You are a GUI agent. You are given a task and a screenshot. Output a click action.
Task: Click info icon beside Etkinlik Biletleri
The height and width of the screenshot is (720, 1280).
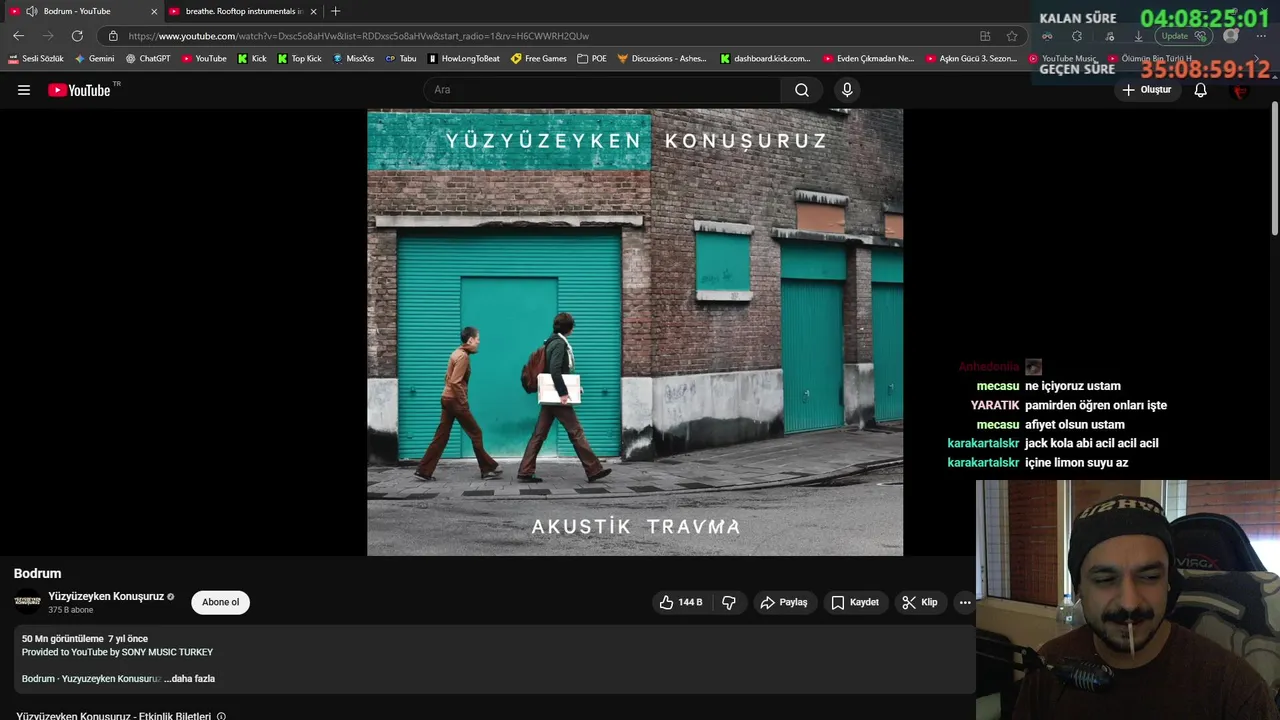point(221,716)
